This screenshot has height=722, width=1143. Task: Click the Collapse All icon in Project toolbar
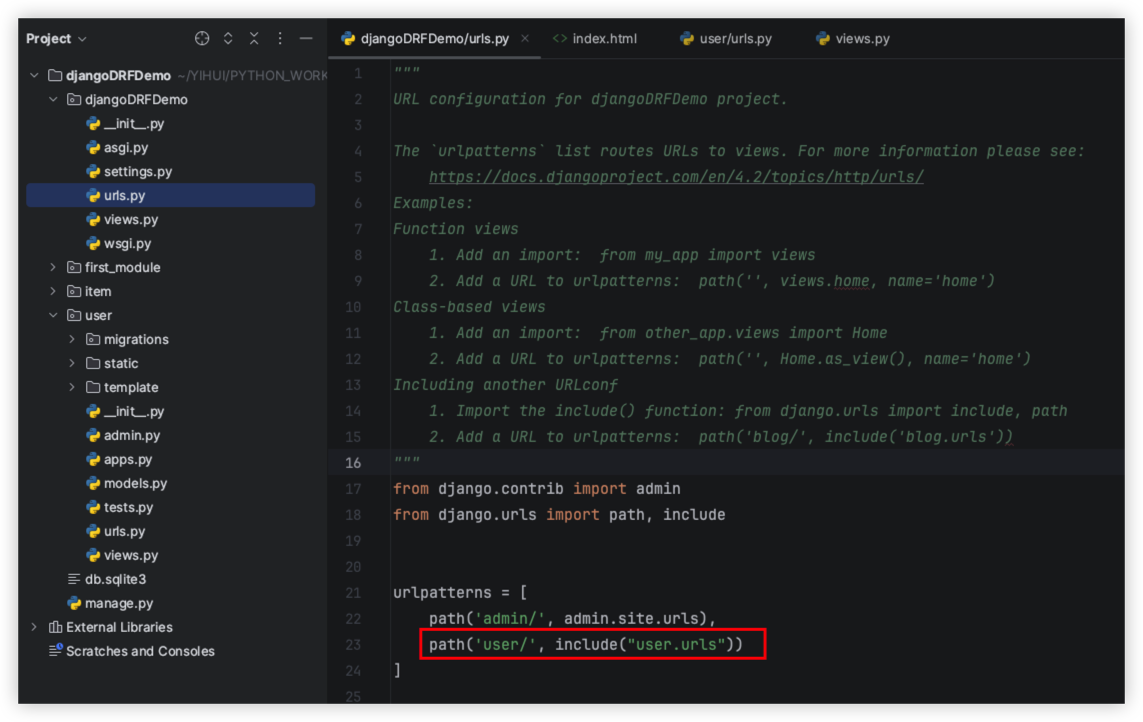tap(254, 38)
